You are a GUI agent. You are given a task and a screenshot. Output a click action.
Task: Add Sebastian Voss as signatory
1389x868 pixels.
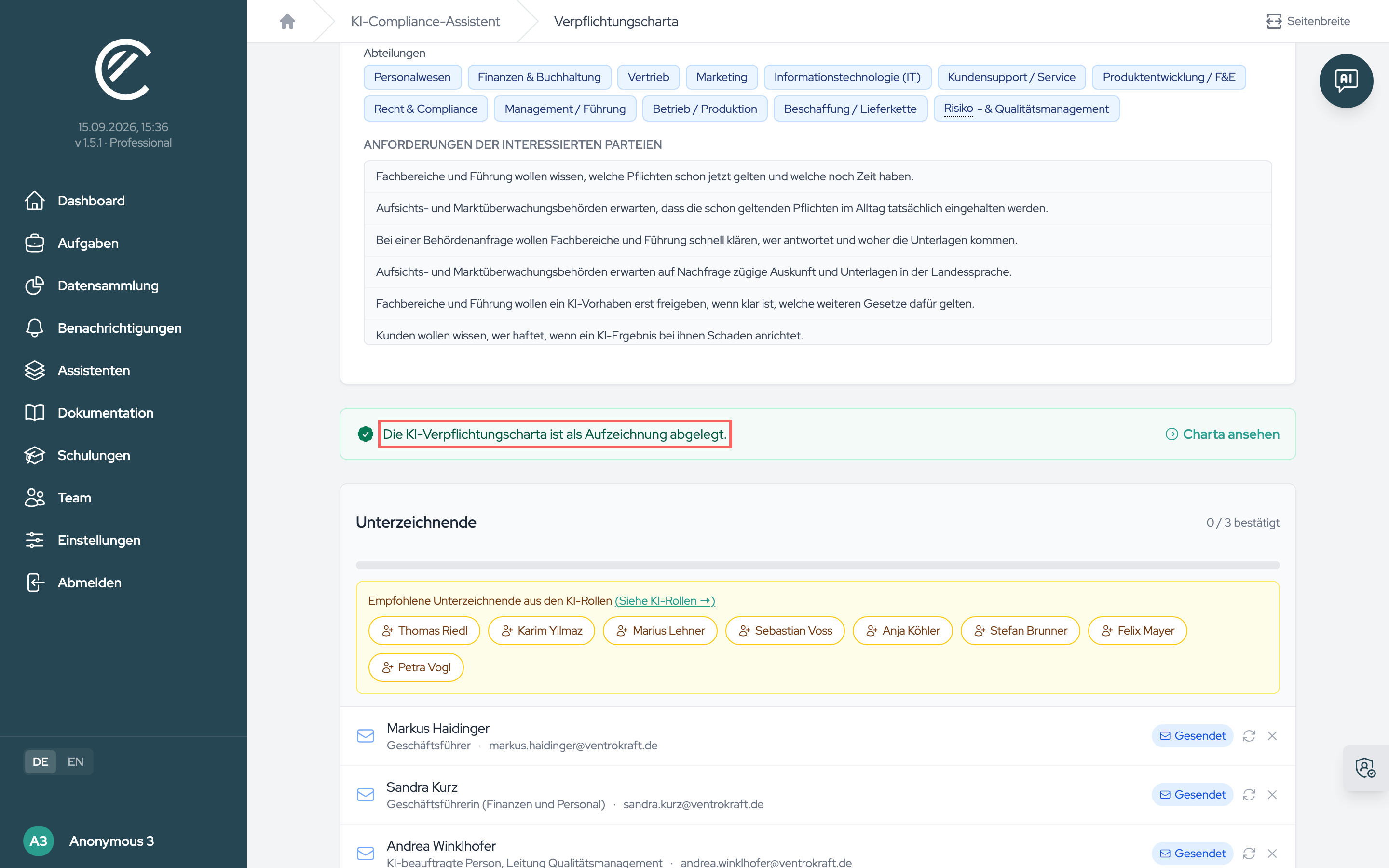tap(785, 631)
